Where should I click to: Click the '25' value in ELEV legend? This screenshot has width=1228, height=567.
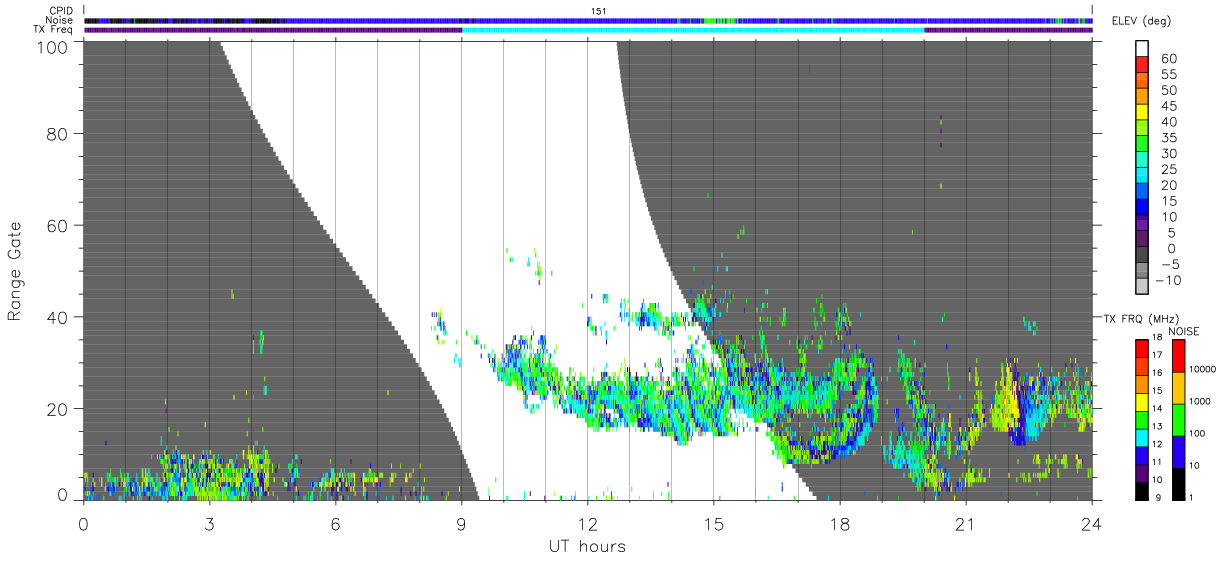(x=1168, y=170)
